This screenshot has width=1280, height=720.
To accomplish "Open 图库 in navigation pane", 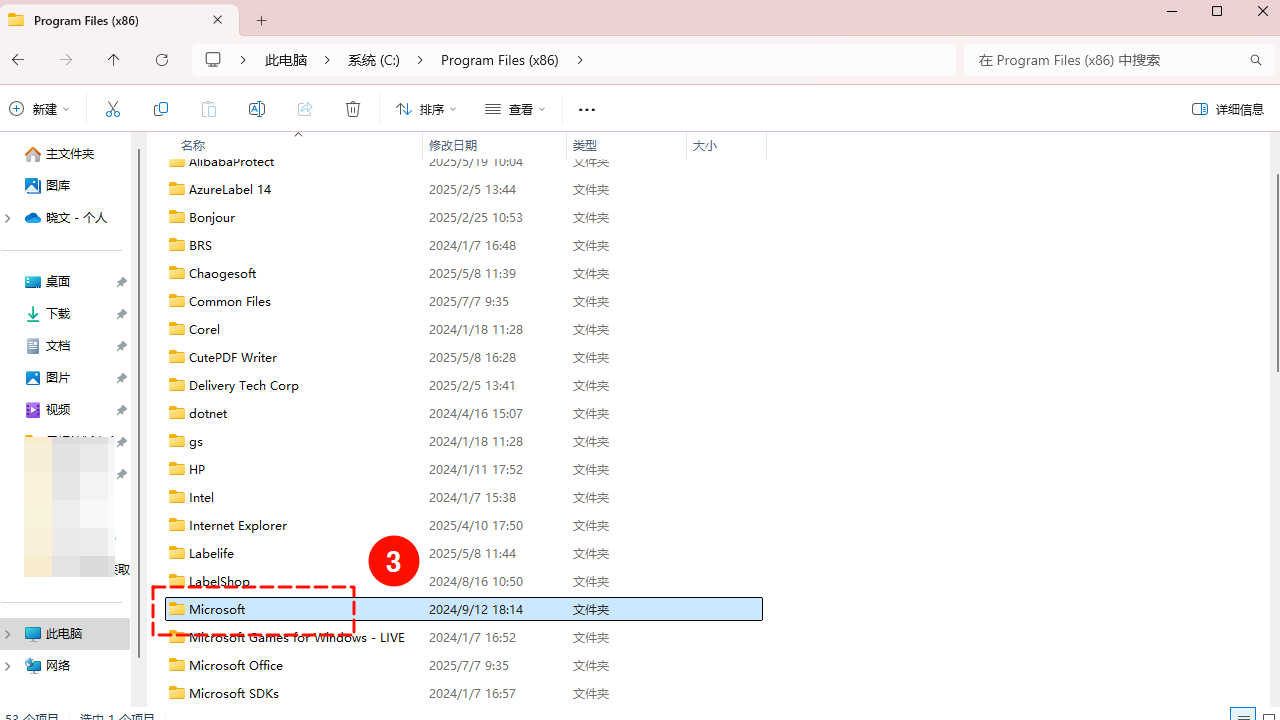I will 48,185.
